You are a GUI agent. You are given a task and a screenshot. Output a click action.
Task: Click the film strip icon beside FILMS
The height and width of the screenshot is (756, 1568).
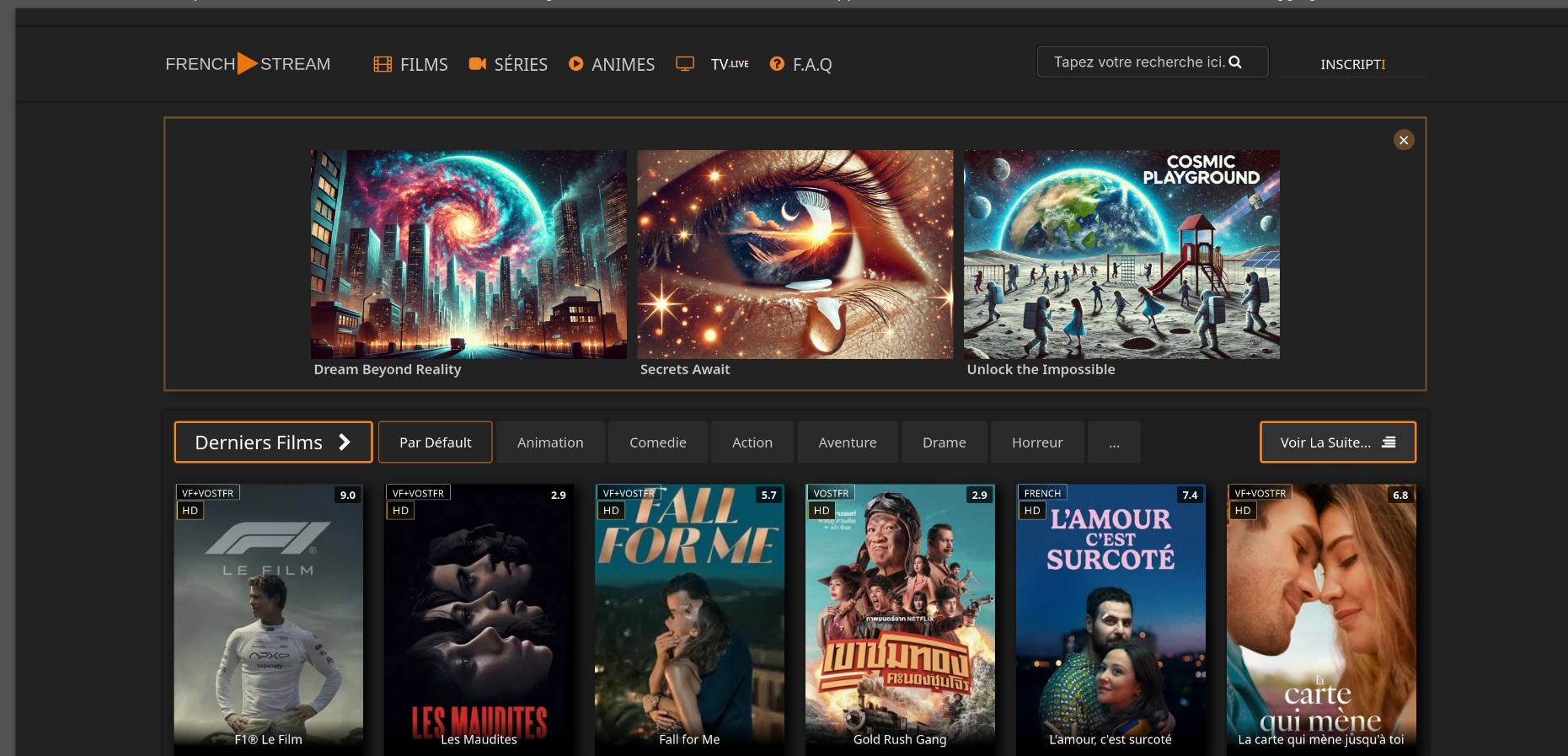[383, 64]
